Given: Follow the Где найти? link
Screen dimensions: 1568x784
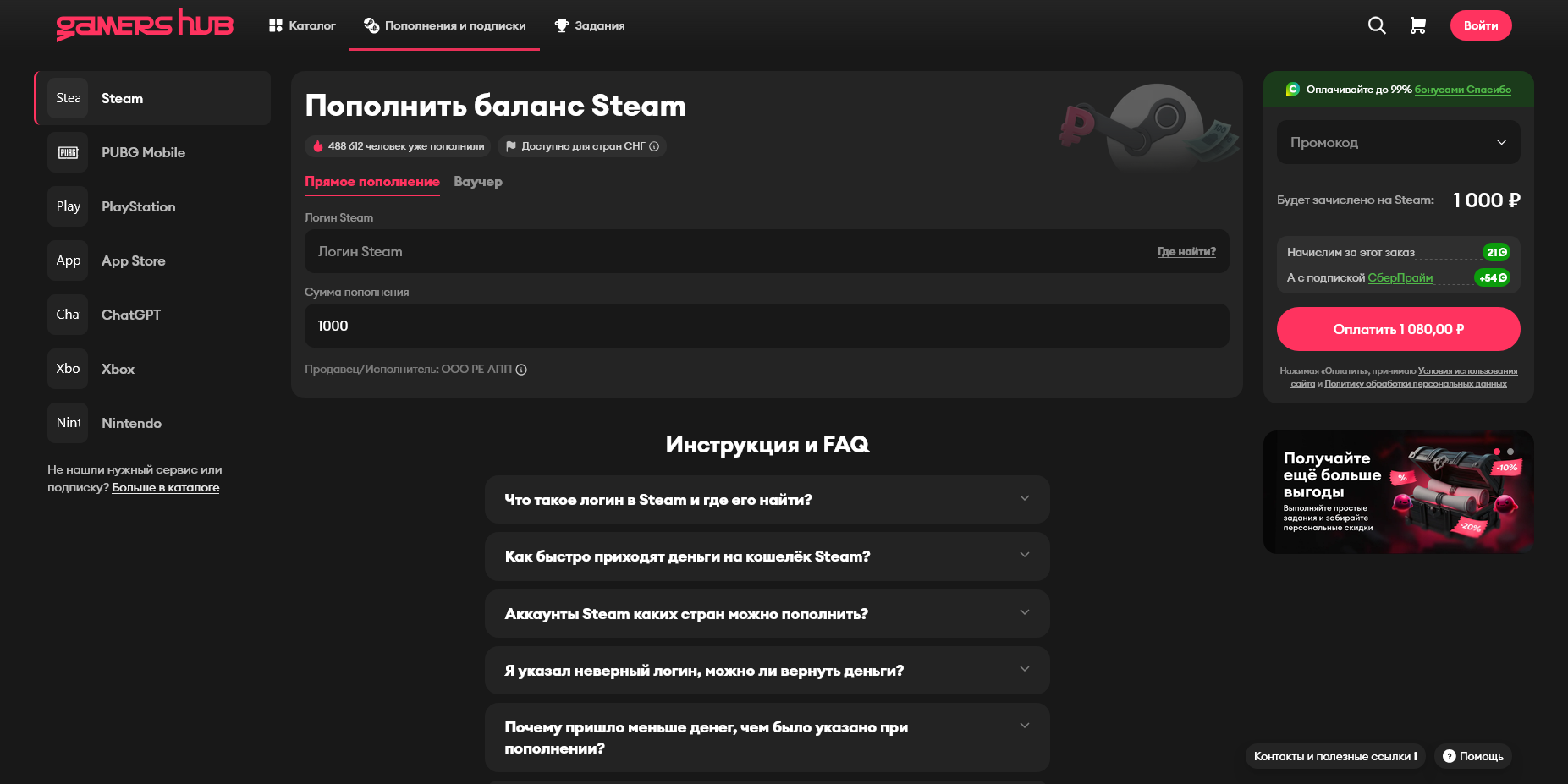Looking at the screenshot, I should (x=1186, y=251).
